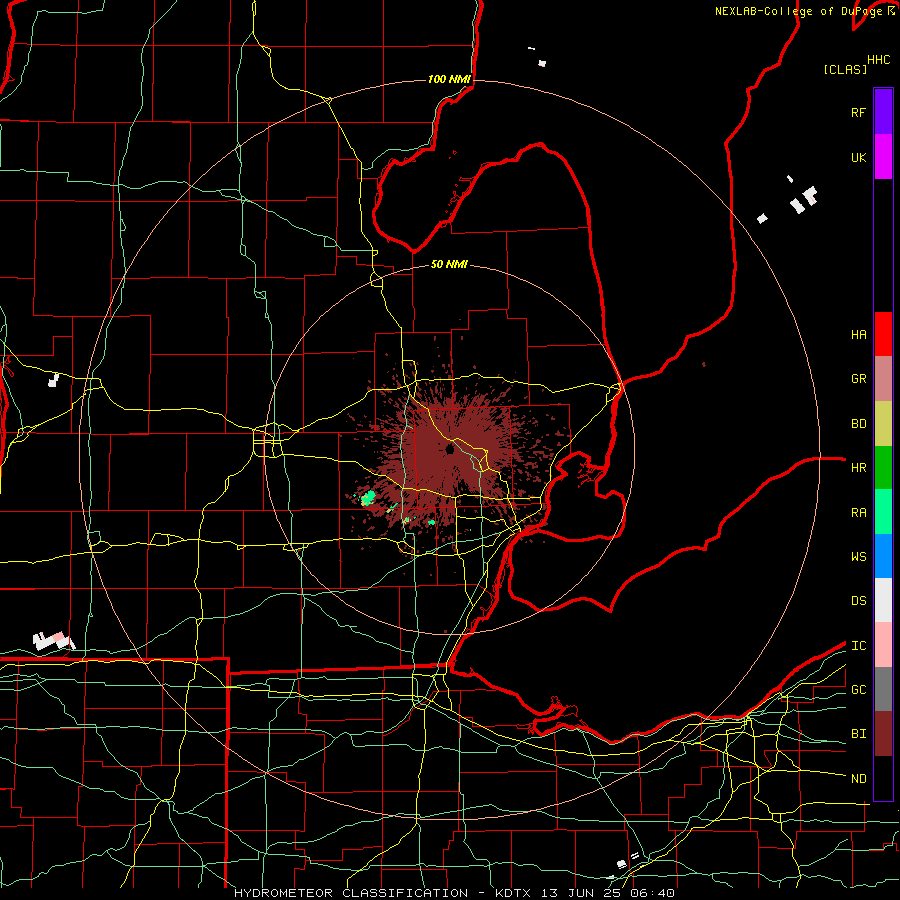The width and height of the screenshot is (900, 900).
Task: Pick the yellow BD legend color swatch
Action: coord(883,424)
